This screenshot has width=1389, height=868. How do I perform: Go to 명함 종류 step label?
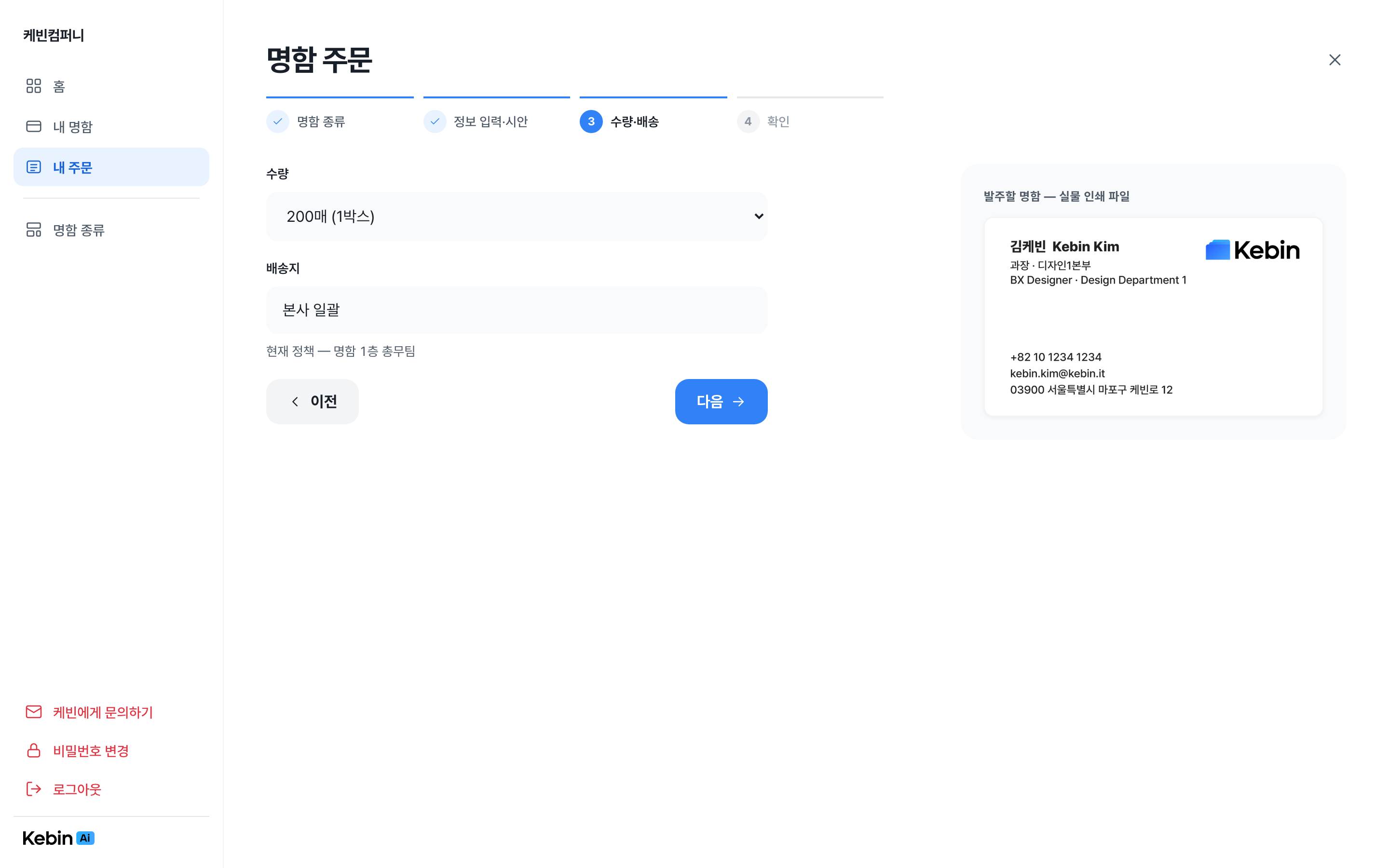pos(321,122)
